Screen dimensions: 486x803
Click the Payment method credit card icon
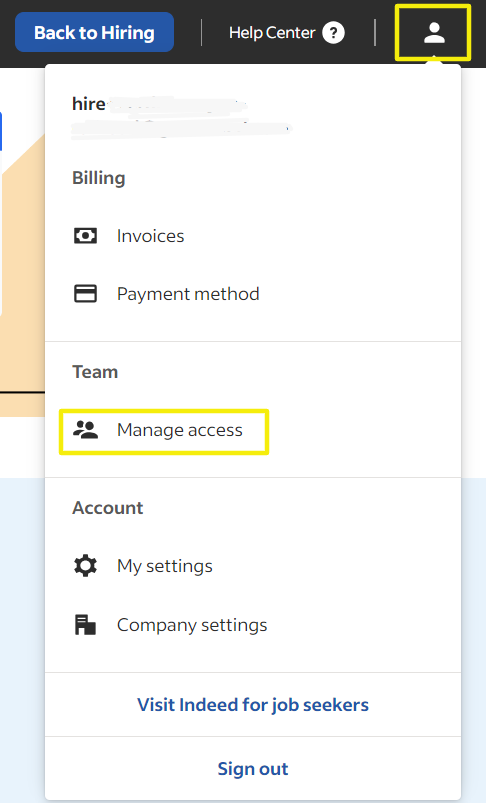click(x=85, y=294)
